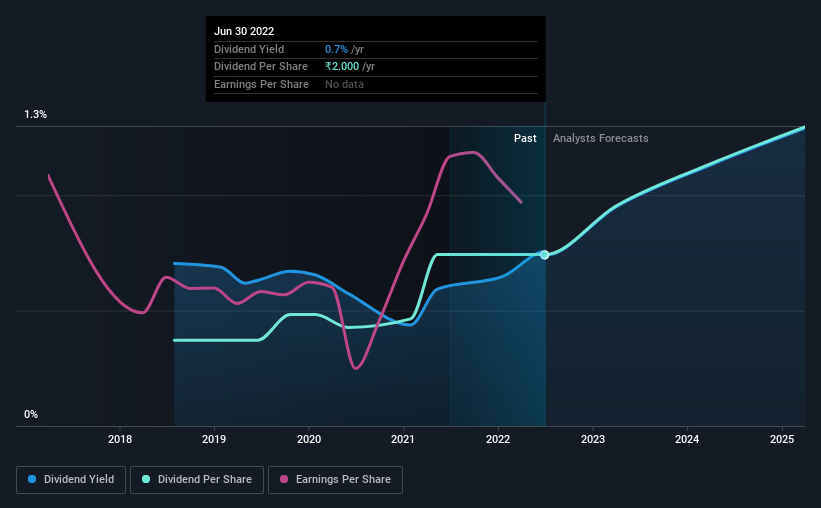Click the tooltip Dividend Yield row label

pos(249,49)
